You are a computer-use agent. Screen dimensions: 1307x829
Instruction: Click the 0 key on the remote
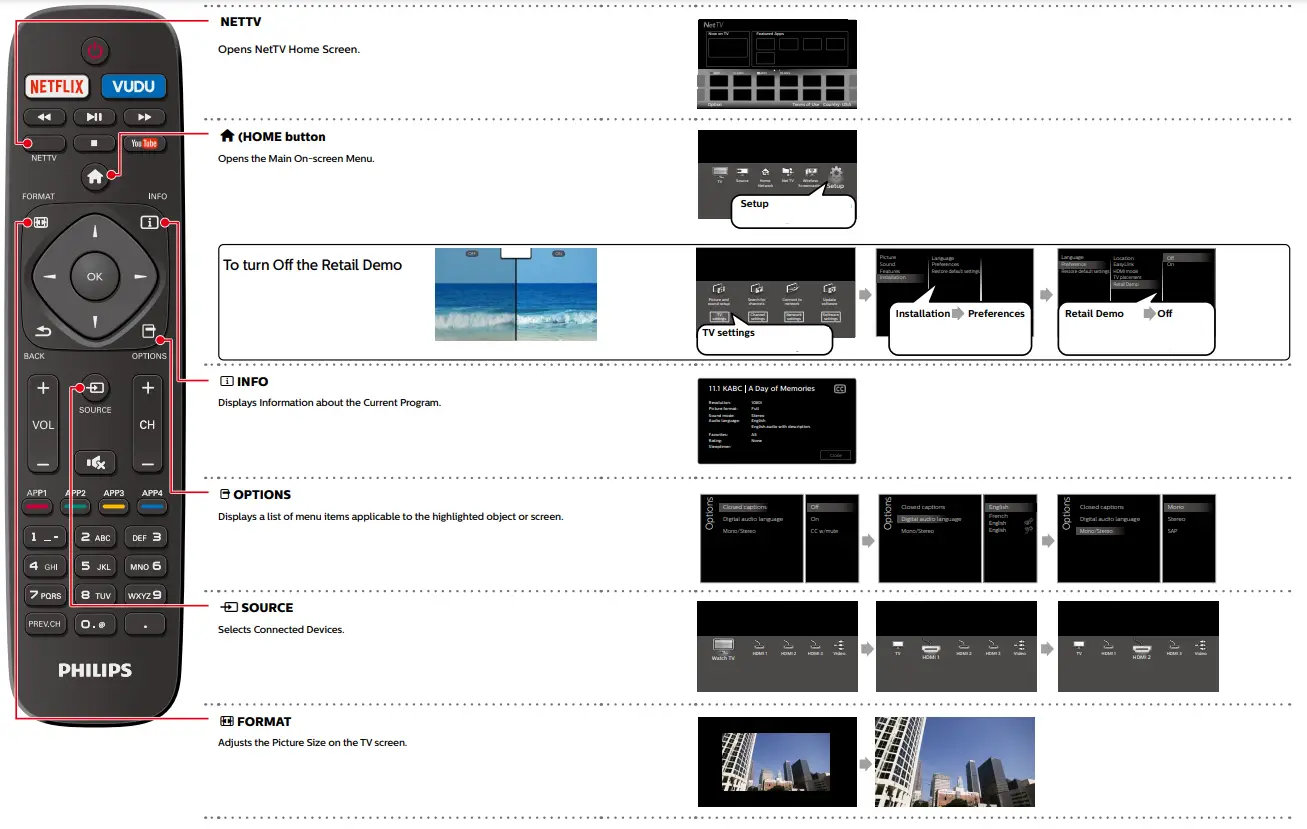[95, 625]
